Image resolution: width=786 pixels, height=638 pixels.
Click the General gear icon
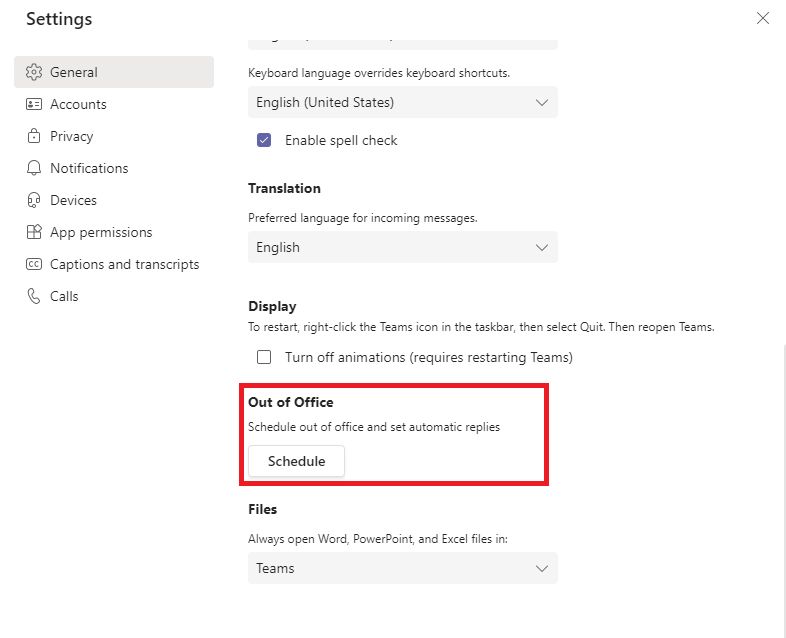pos(34,72)
